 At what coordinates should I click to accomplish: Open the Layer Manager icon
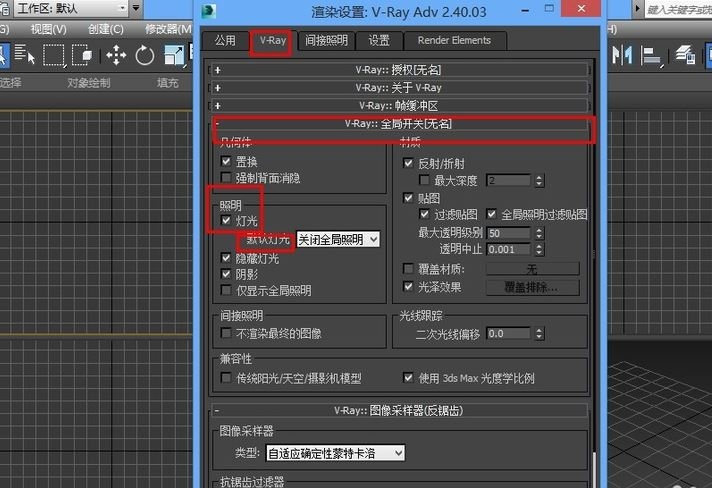pos(686,55)
